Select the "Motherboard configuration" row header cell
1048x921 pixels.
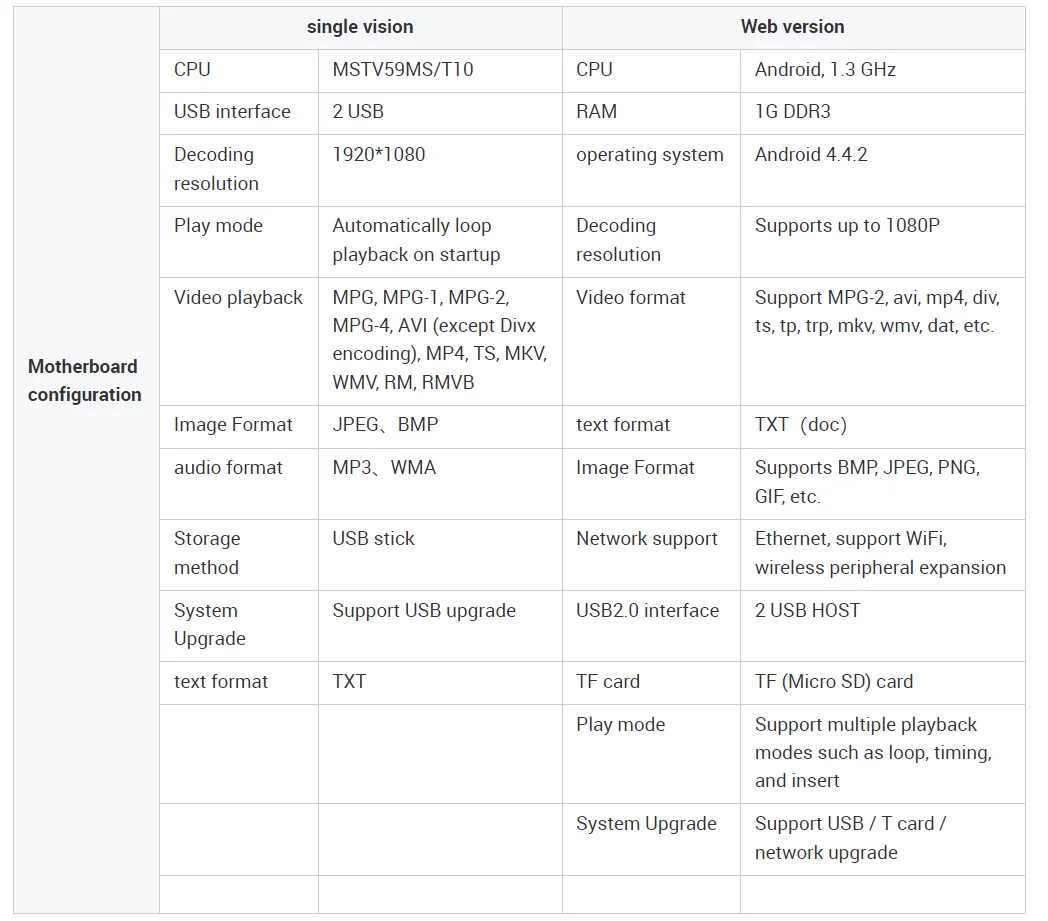tap(85, 380)
